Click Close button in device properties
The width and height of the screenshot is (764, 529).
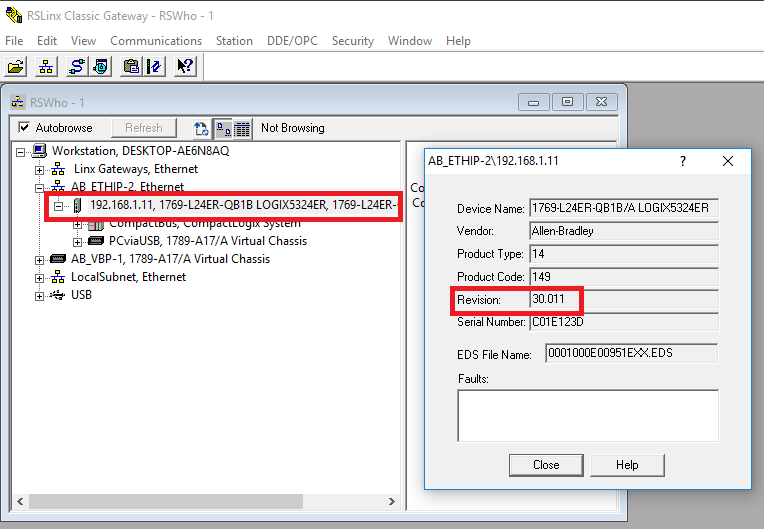pos(546,465)
